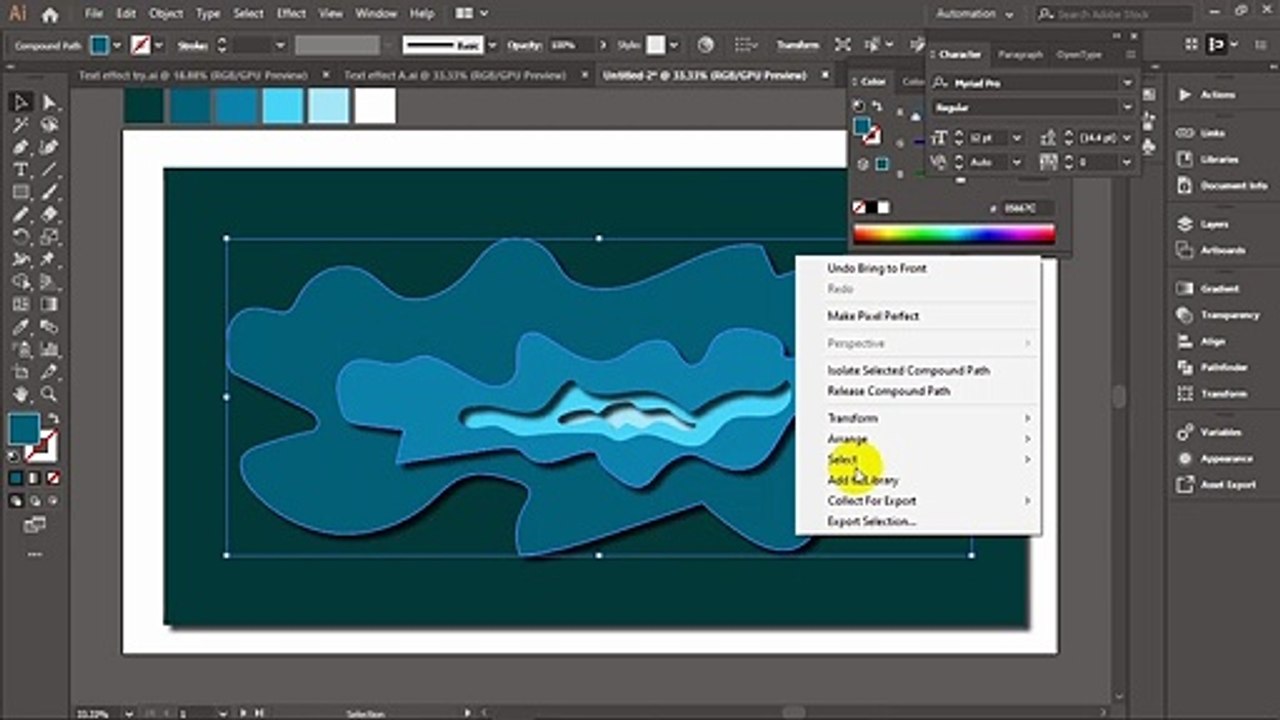Open the fill color dropdown in control bar
The width and height of the screenshot is (1280, 720).
[117, 45]
